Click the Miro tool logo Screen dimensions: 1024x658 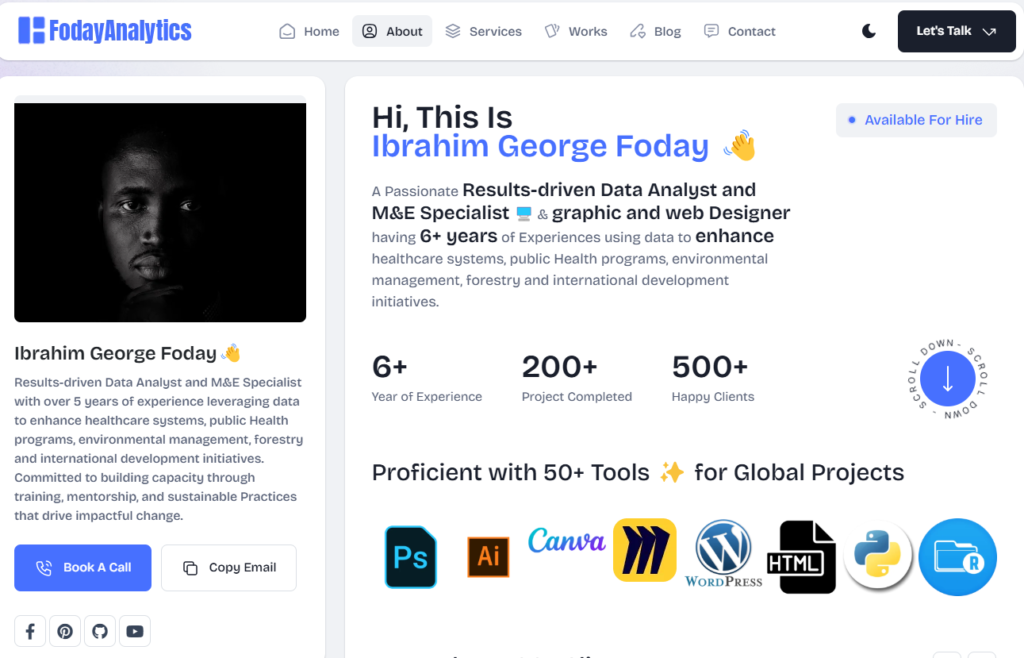[x=644, y=549]
